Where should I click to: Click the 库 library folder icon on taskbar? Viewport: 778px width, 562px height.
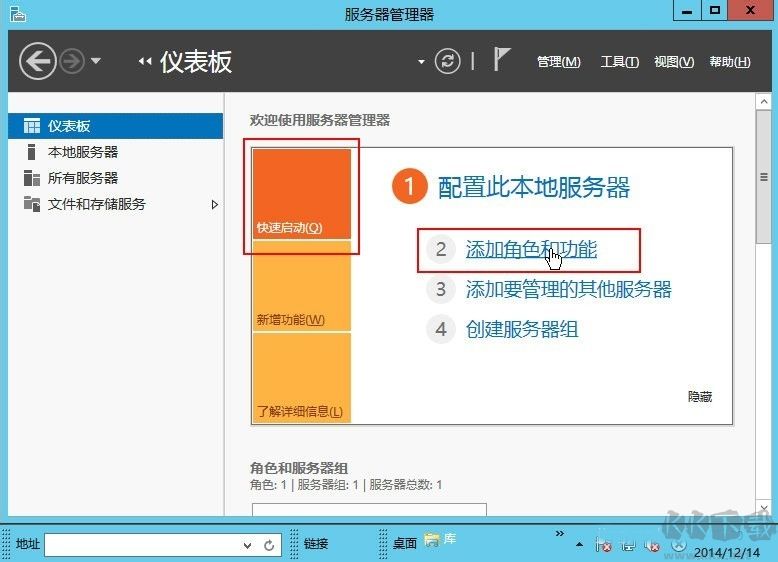click(x=432, y=540)
